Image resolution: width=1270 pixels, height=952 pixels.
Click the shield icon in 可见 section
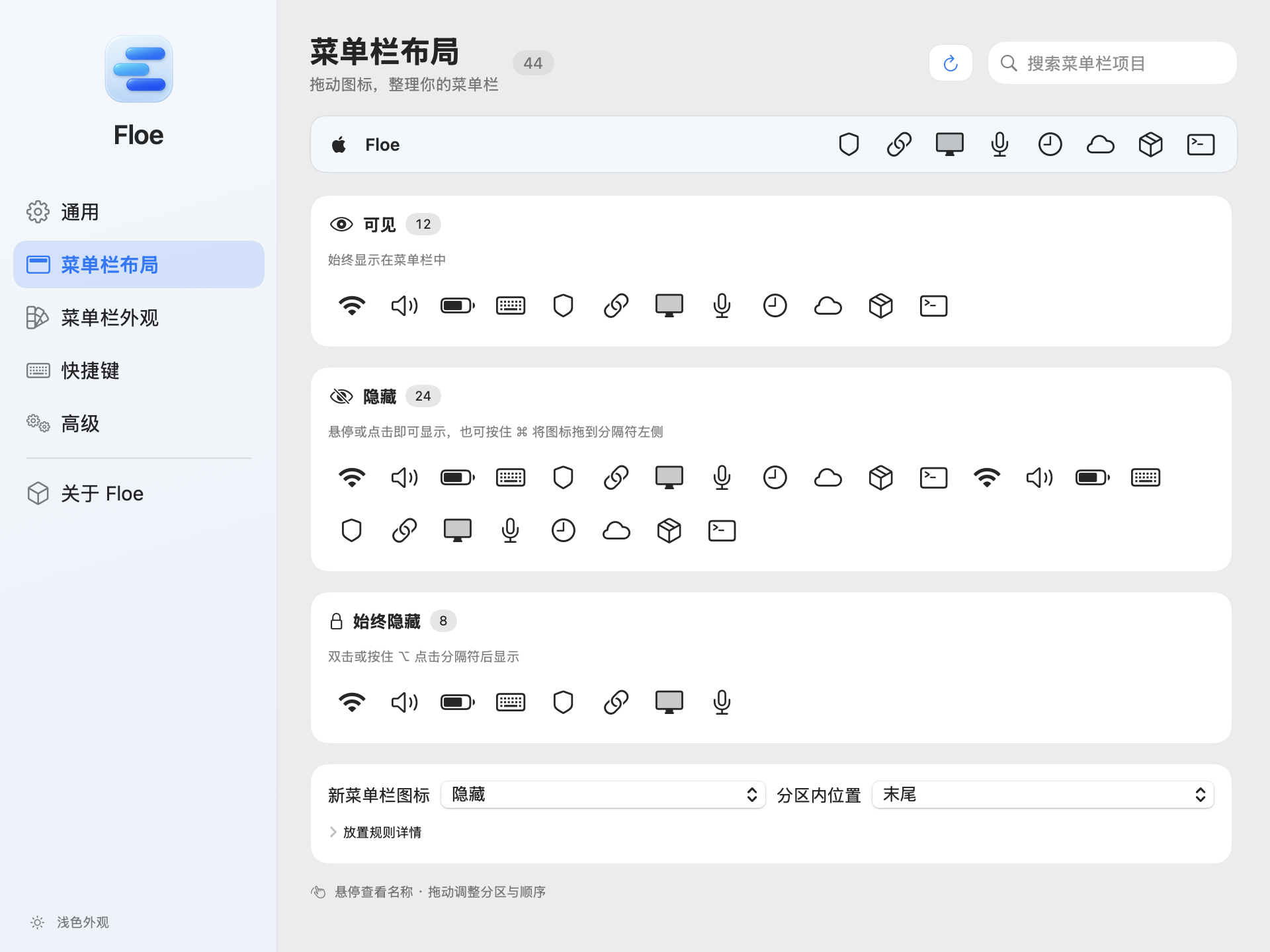pyautogui.click(x=564, y=305)
